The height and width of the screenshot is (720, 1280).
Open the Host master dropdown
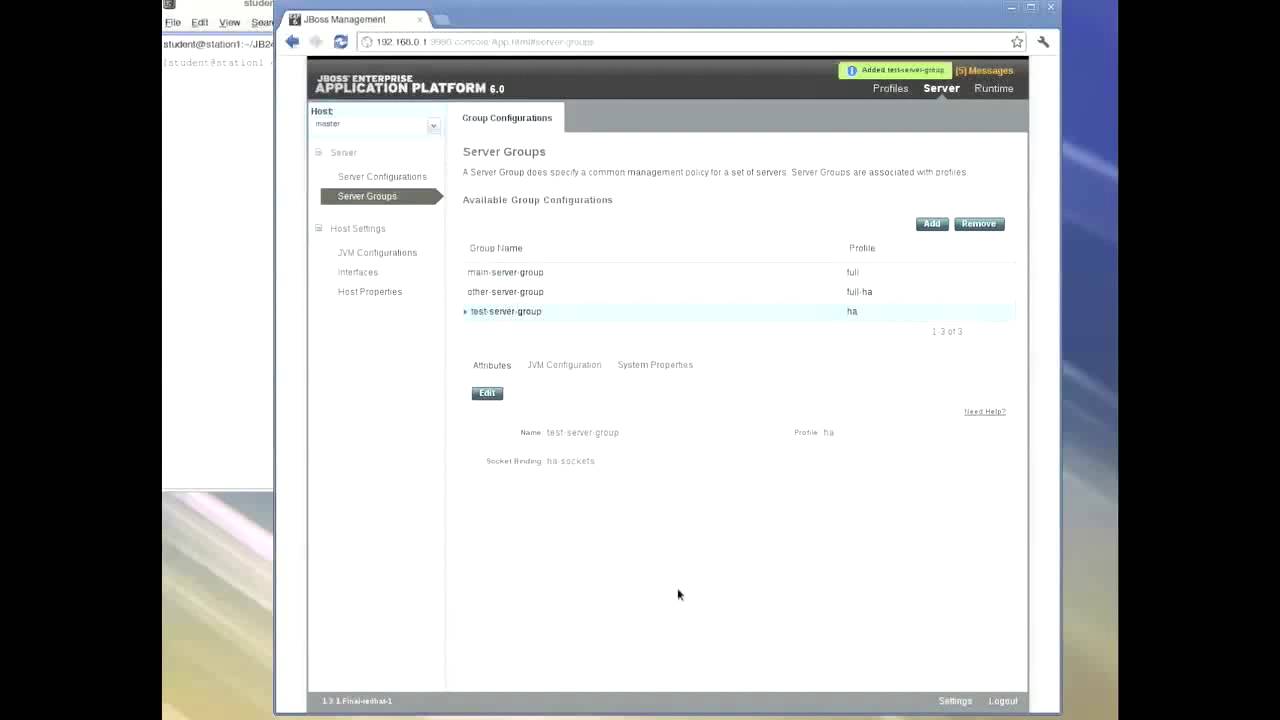click(434, 126)
